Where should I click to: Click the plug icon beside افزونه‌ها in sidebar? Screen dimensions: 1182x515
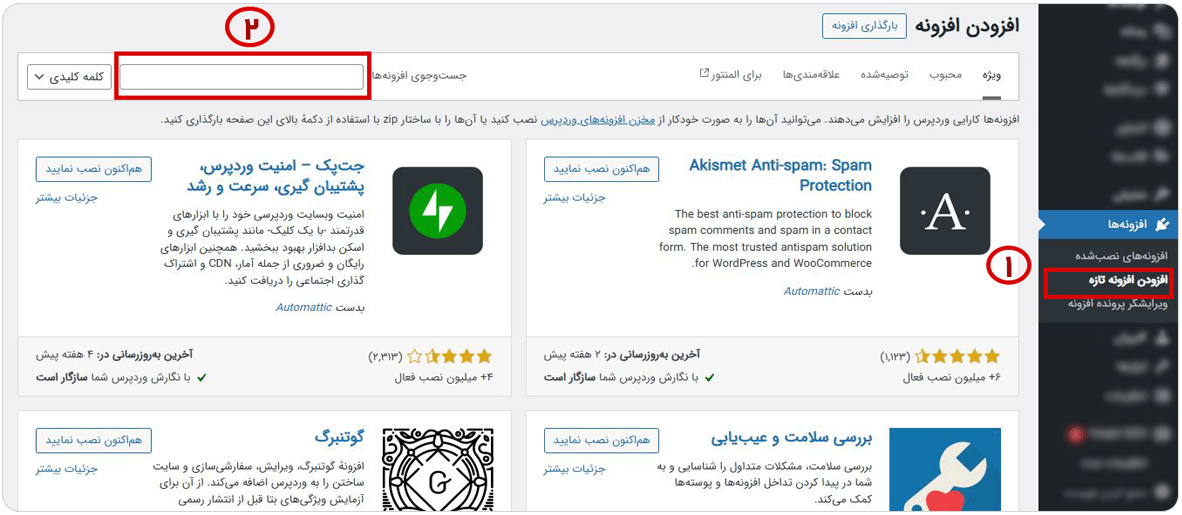(x=1163, y=224)
